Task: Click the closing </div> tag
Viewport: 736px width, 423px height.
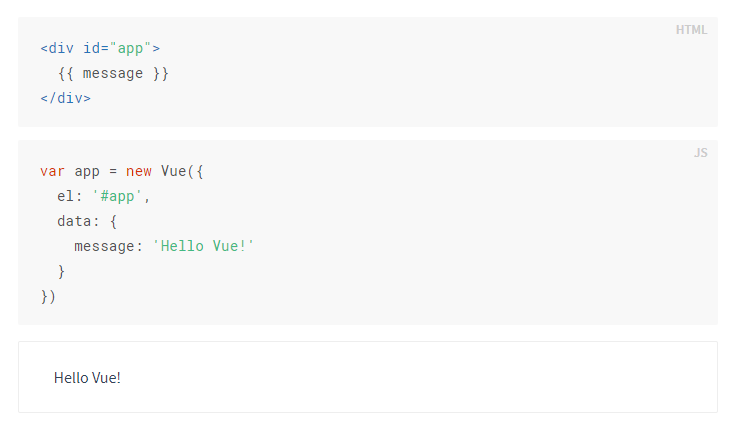Action: 65,98
